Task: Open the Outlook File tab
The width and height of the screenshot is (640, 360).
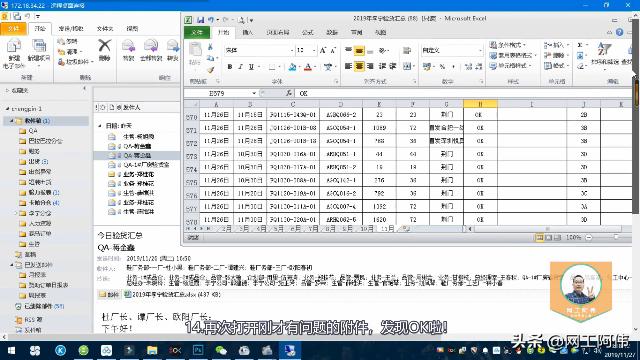Action: pos(13,28)
